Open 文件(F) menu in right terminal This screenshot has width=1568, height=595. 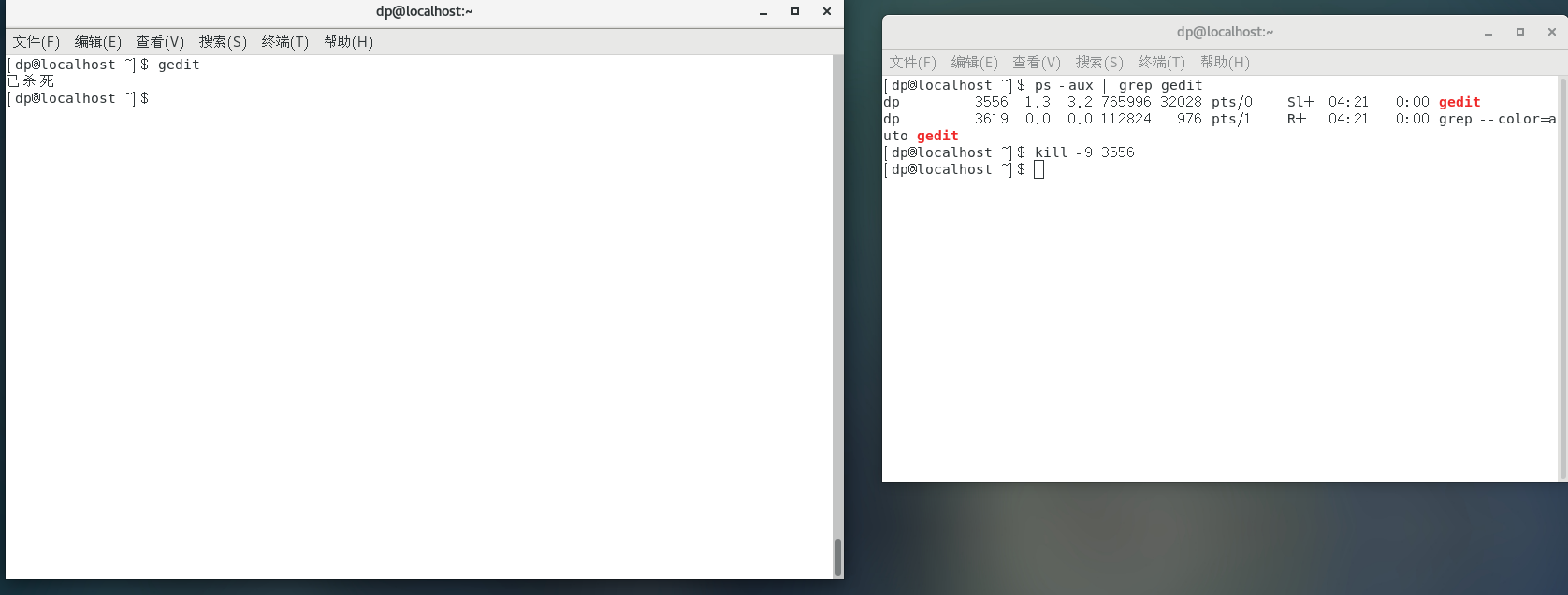[912, 63]
